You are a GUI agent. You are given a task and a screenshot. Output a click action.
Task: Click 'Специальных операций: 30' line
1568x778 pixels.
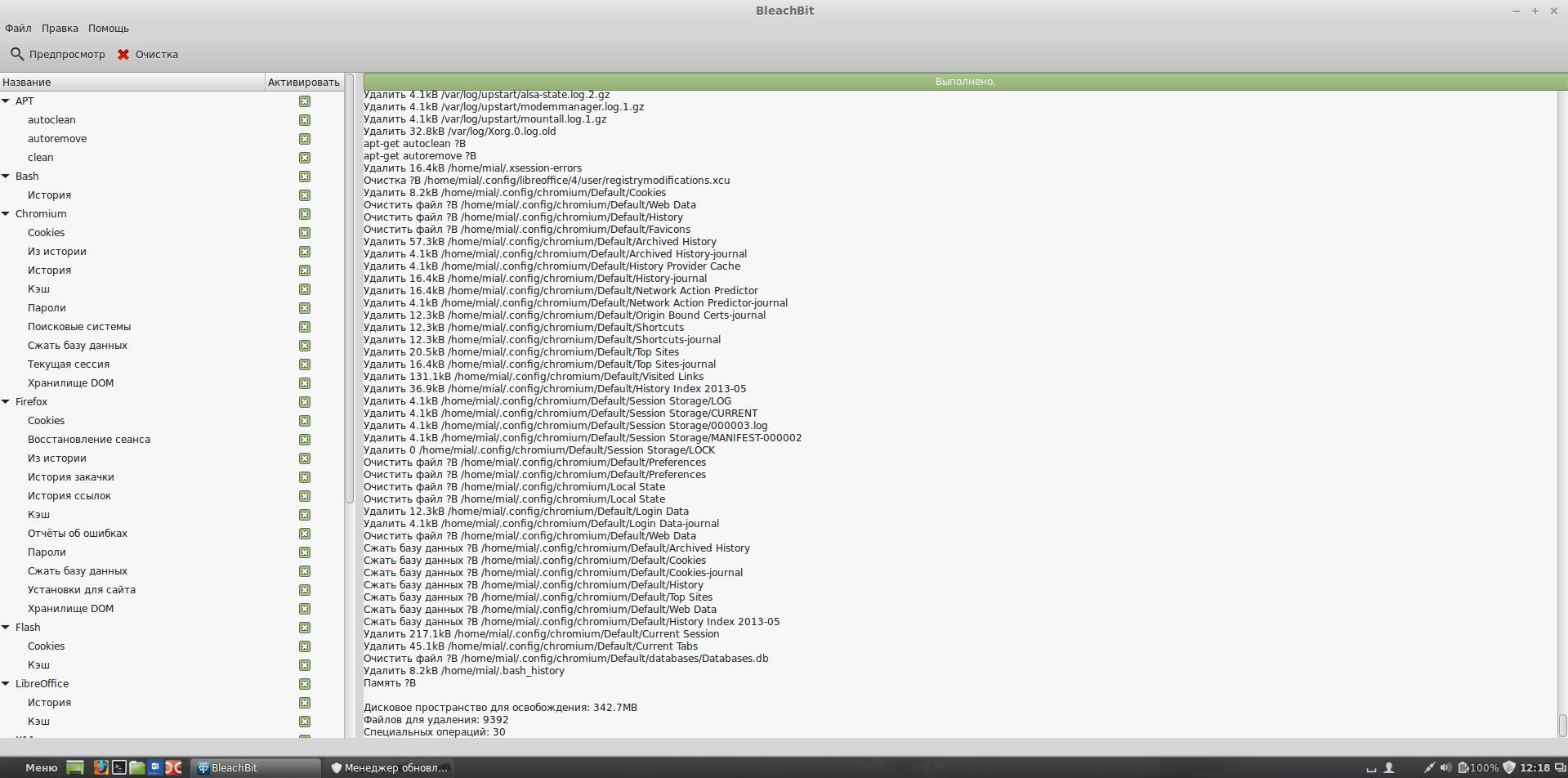click(435, 732)
